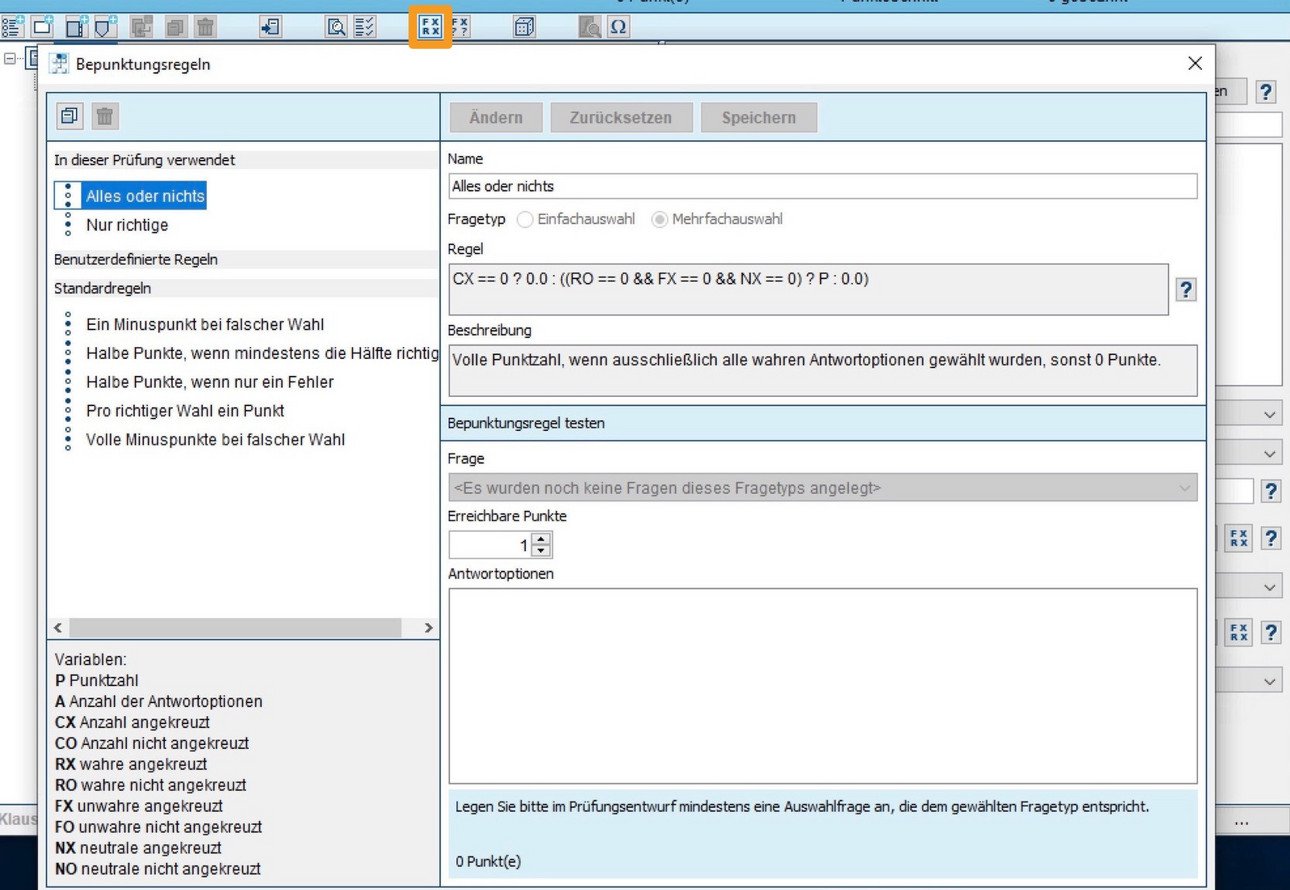
Task: Increase Erreichbare Punkte with up arrow
Action: click(x=541, y=539)
